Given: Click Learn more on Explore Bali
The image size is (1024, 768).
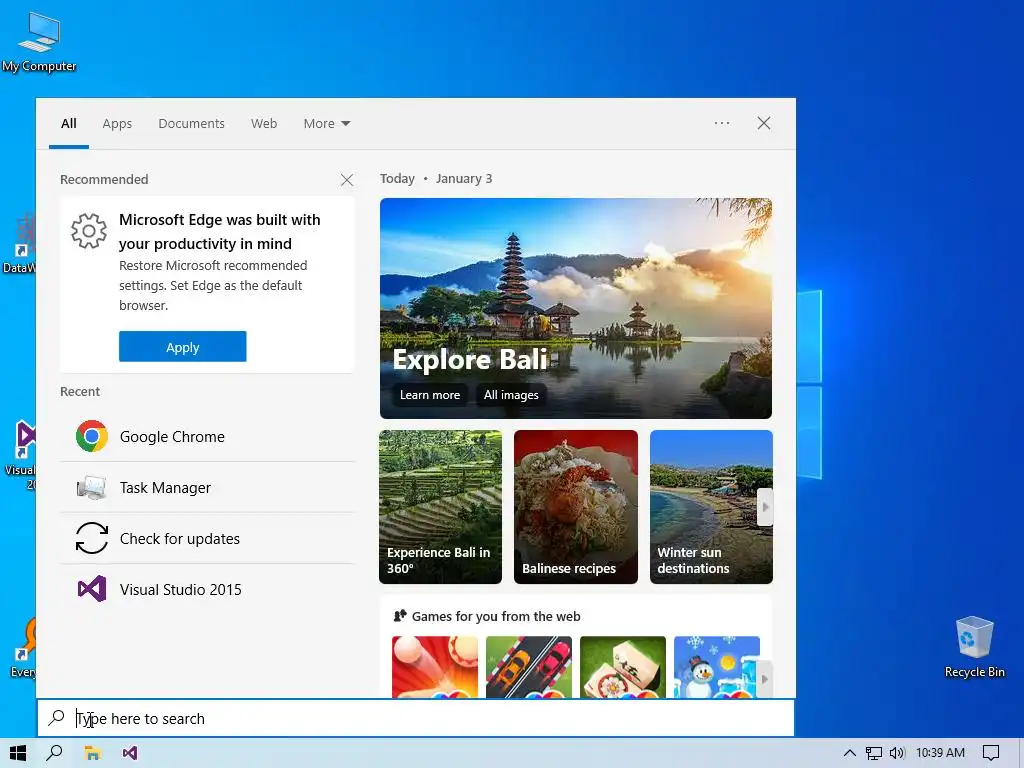Looking at the screenshot, I should click(x=430, y=394).
